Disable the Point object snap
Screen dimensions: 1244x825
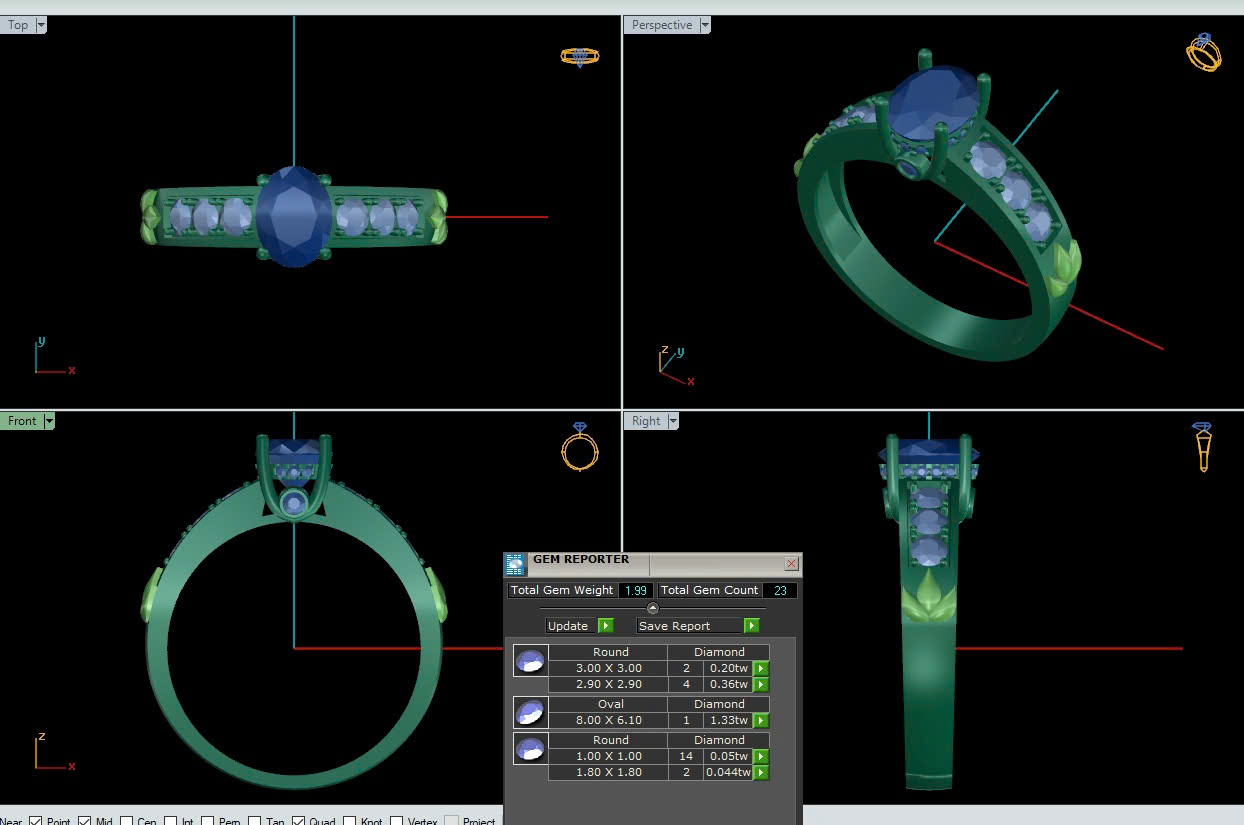coord(36,821)
